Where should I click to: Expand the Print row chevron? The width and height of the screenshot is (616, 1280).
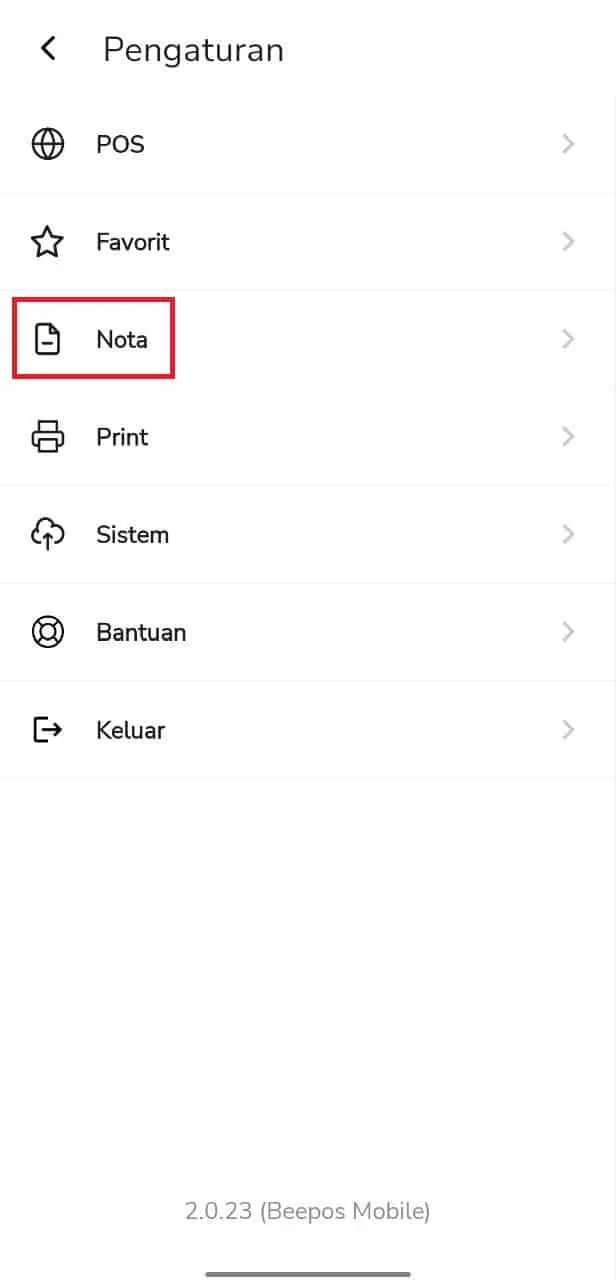[x=568, y=437]
